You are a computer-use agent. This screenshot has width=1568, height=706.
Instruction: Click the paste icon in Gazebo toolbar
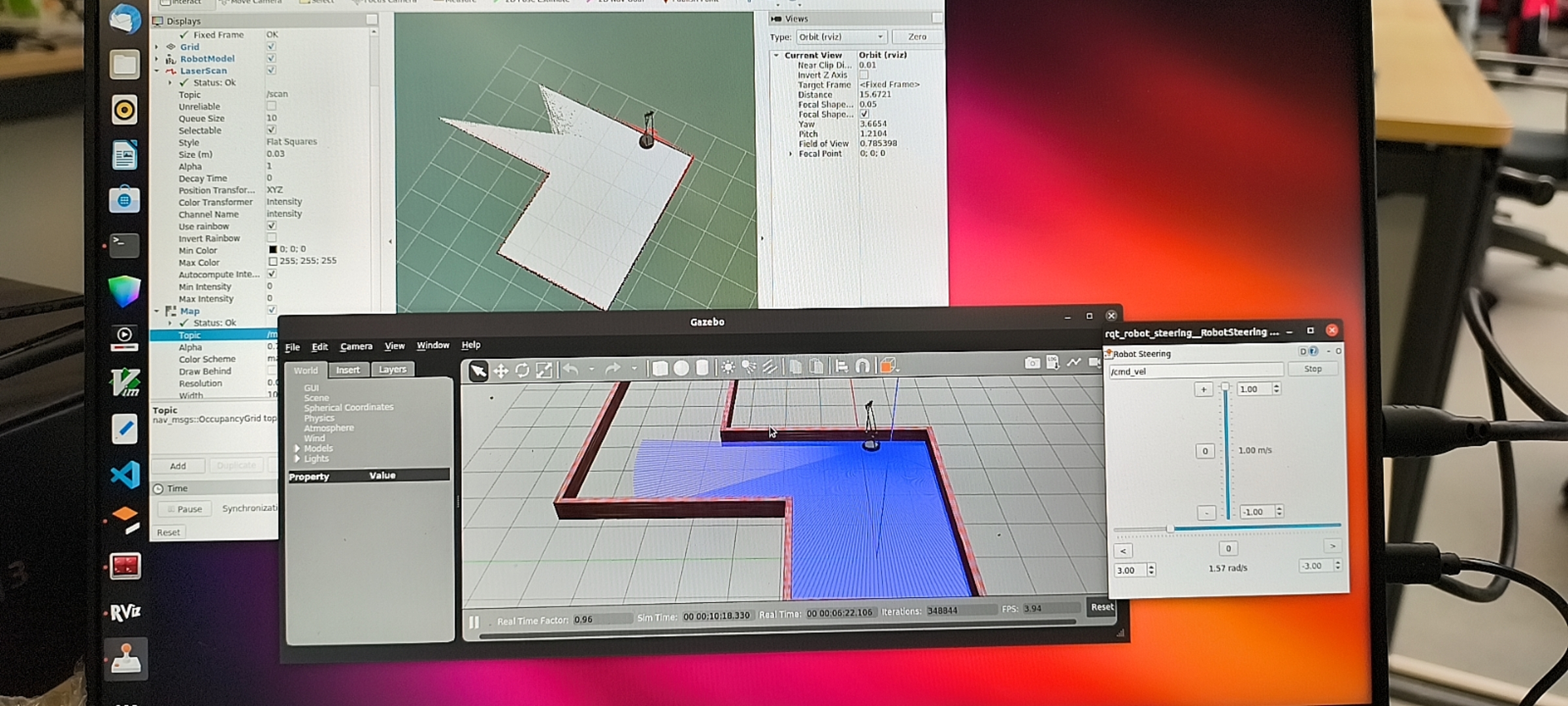816,367
